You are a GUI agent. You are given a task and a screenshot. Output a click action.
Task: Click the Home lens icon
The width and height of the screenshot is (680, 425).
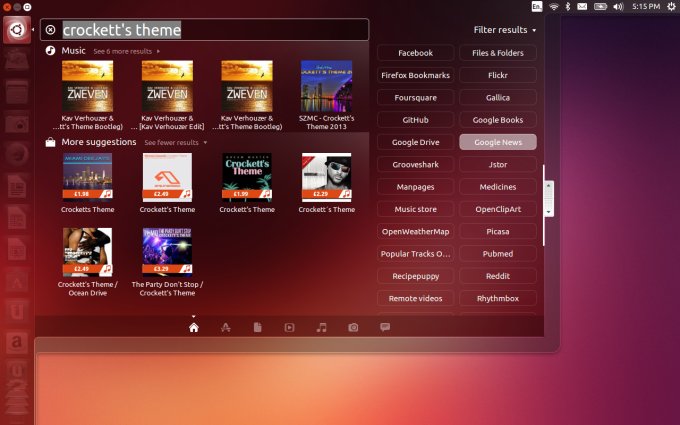pyautogui.click(x=194, y=327)
